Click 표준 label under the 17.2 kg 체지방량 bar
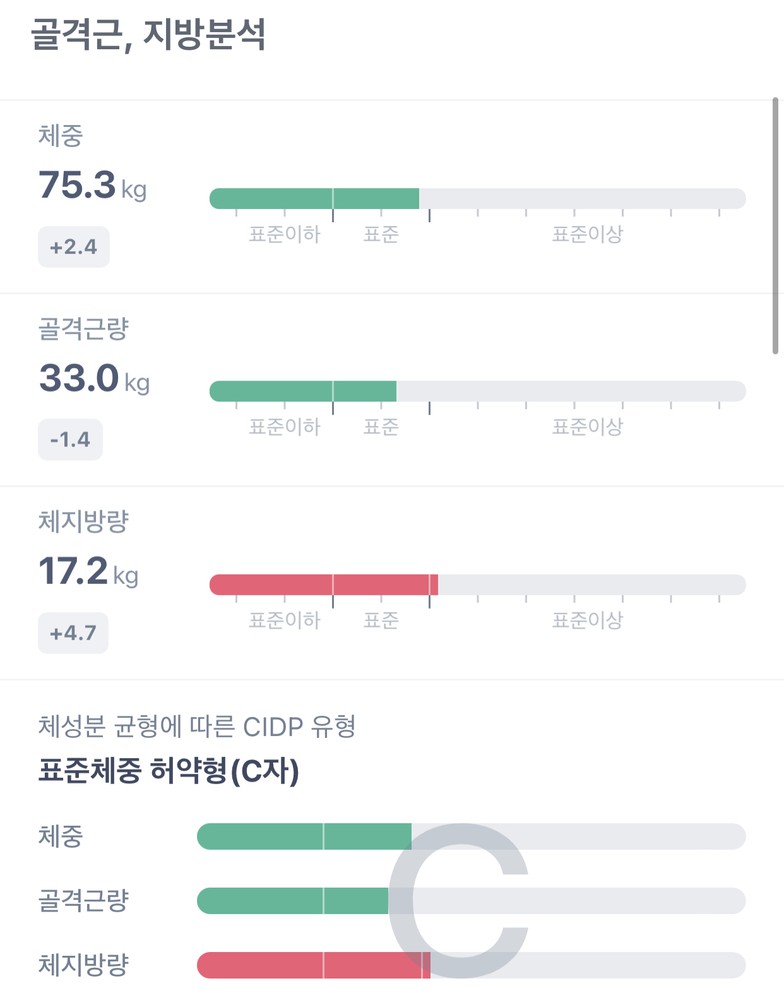Viewport: 784px width, 1000px height. [x=380, y=621]
